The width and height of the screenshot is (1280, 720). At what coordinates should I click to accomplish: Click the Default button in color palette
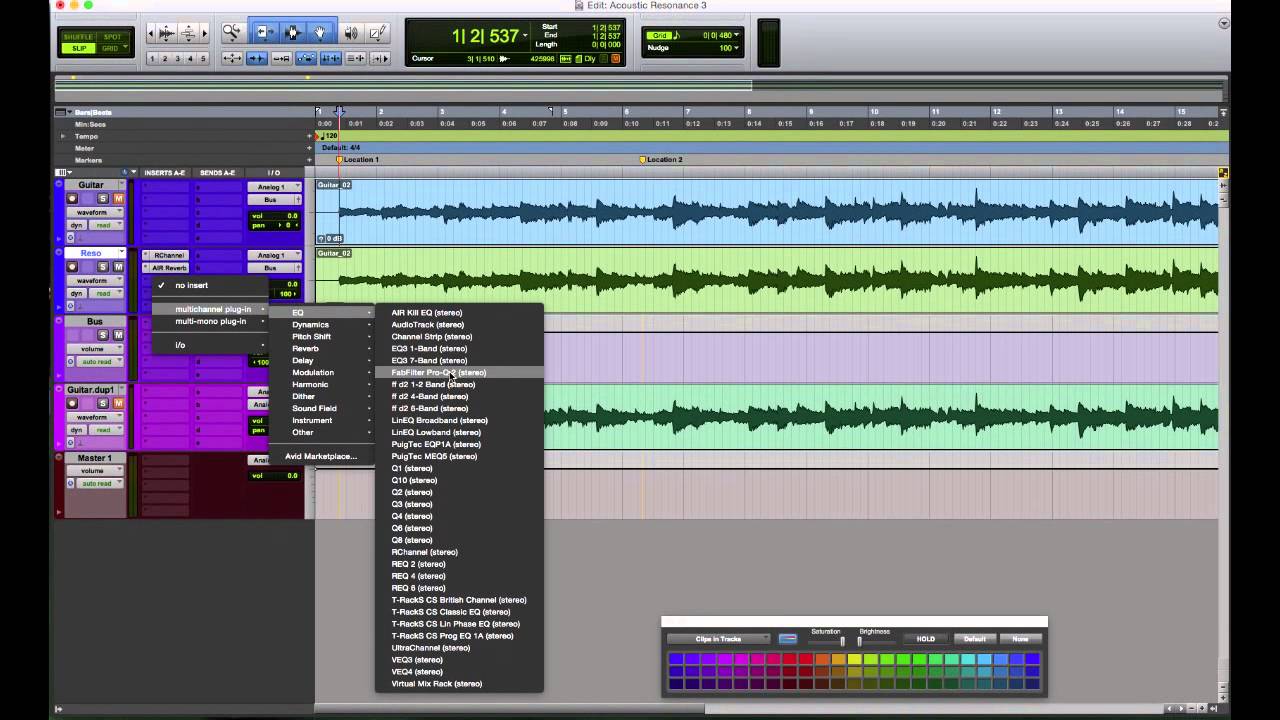point(974,639)
